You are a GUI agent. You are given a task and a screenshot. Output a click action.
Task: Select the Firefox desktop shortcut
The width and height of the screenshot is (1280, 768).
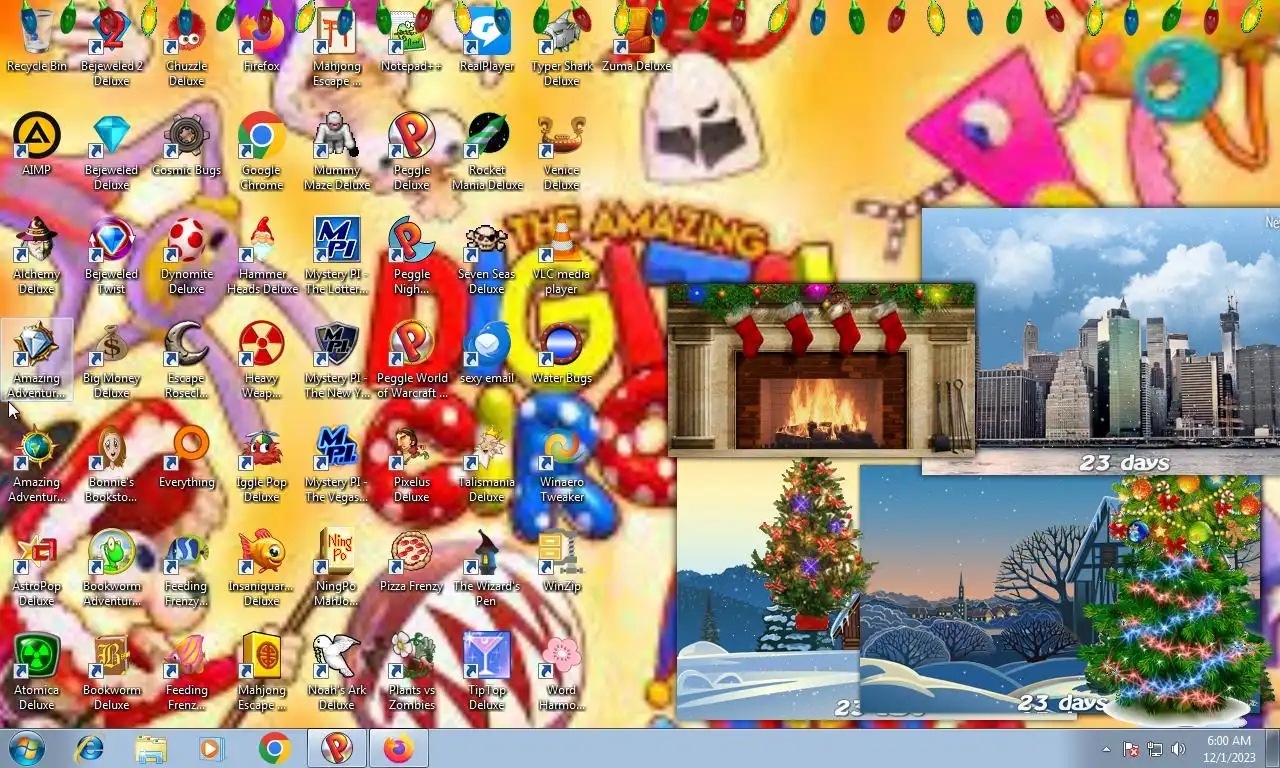click(262, 40)
